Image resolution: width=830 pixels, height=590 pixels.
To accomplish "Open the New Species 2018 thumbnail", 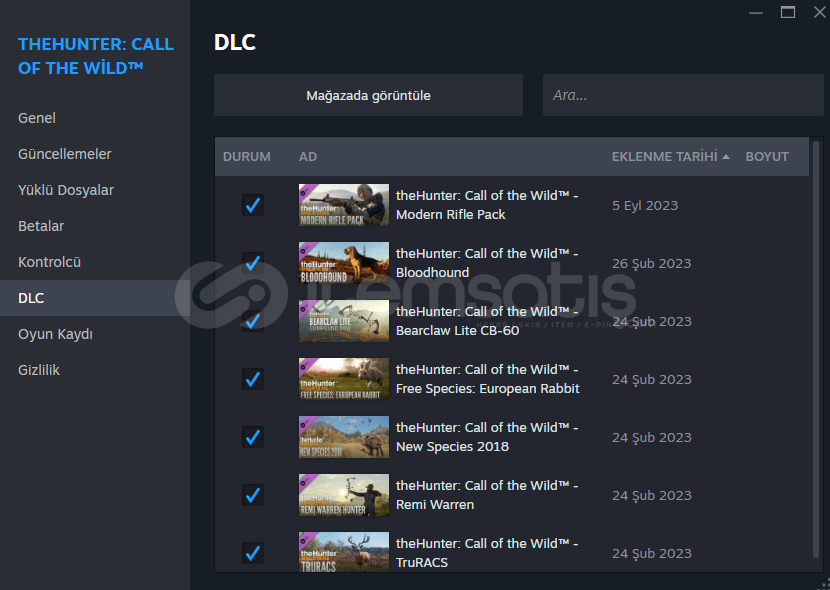I will pos(344,437).
